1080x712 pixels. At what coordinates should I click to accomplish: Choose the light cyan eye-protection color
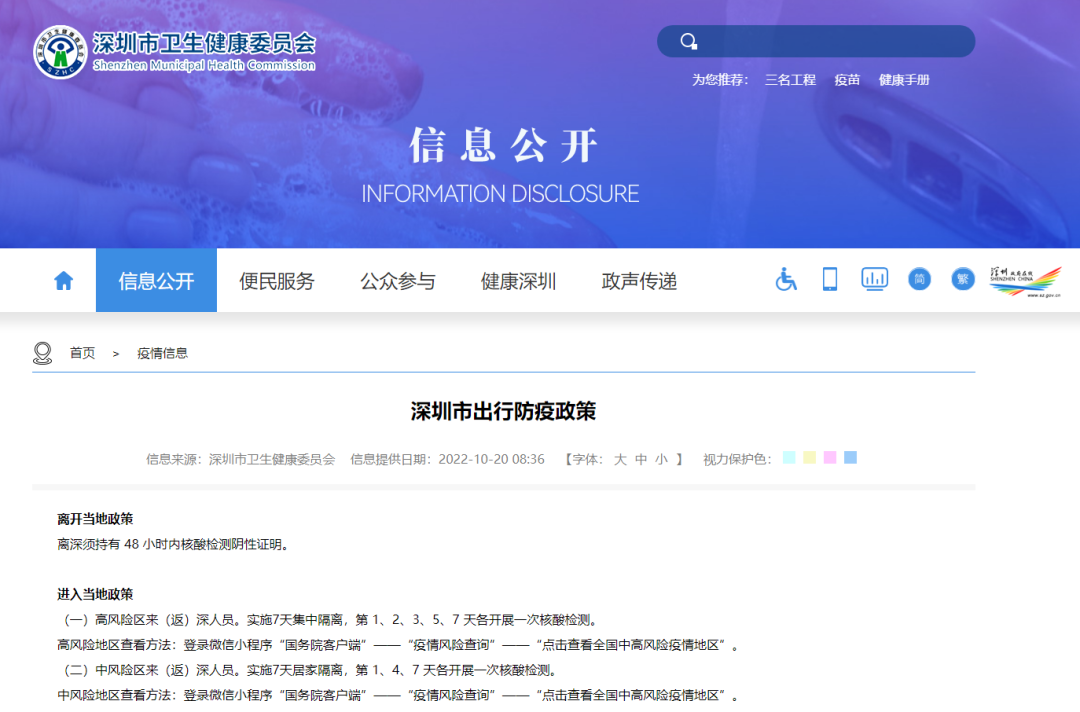(x=789, y=457)
